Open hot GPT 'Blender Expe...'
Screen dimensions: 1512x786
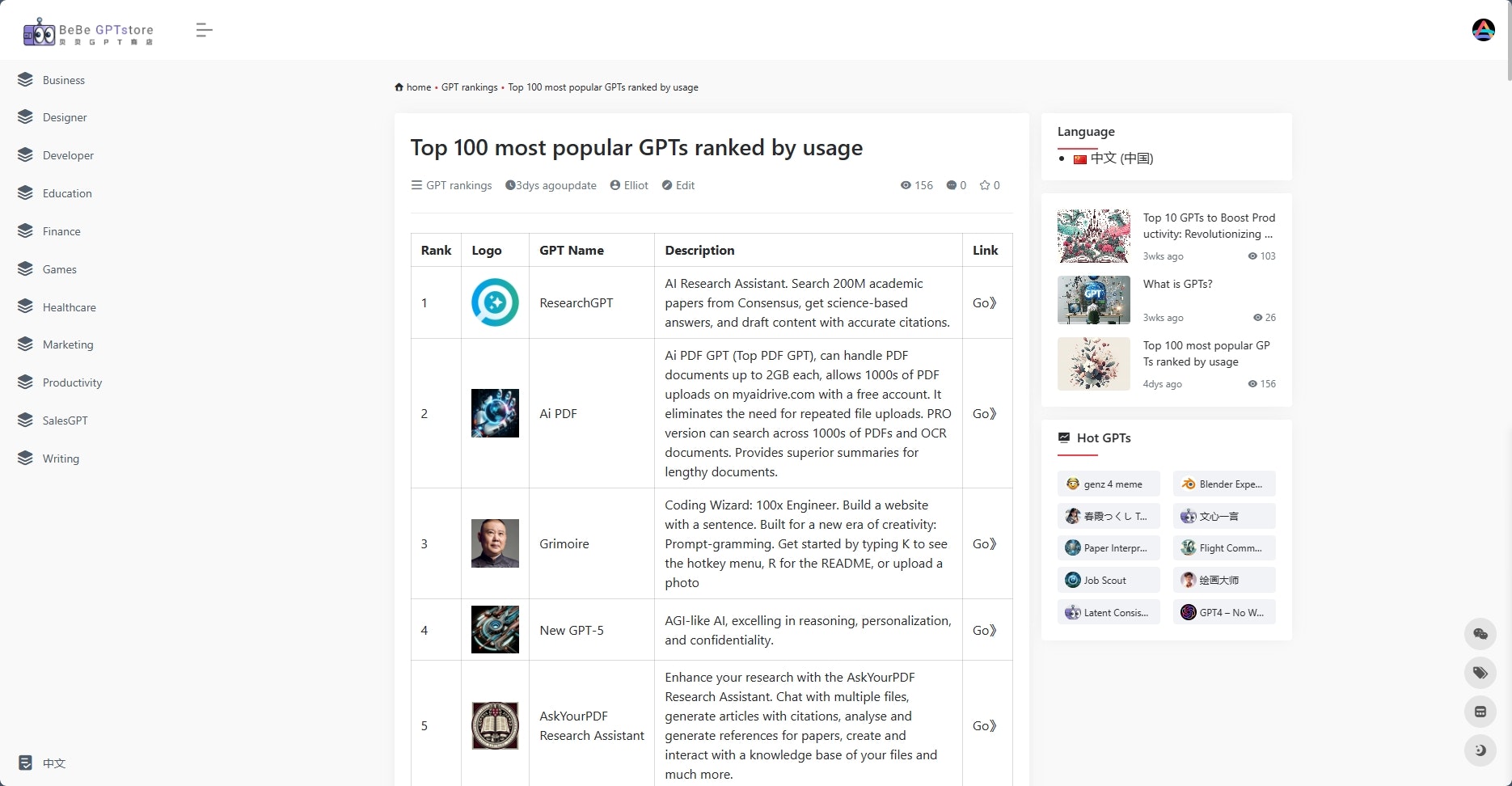point(1224,484)
